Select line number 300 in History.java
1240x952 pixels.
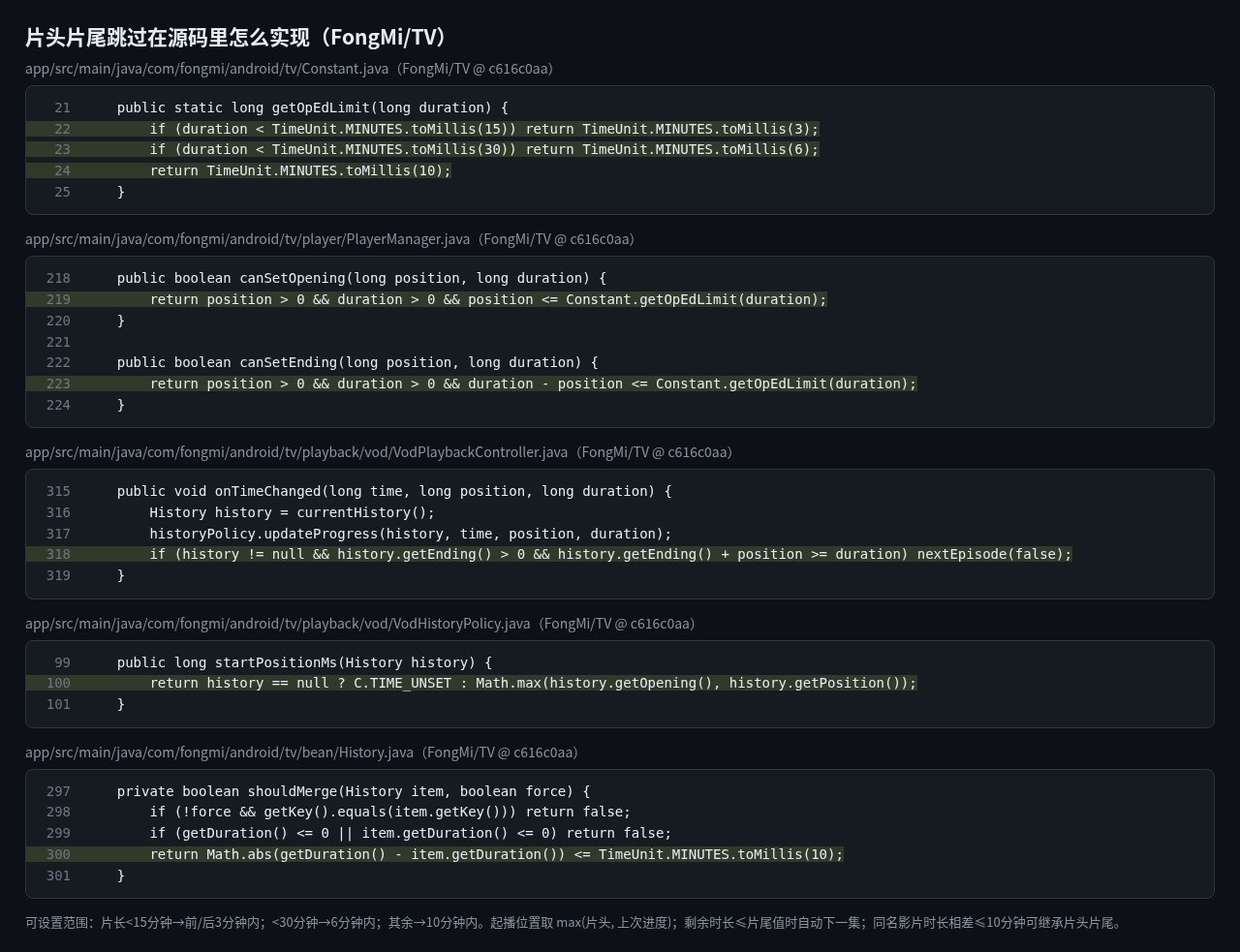coord(58,854)
